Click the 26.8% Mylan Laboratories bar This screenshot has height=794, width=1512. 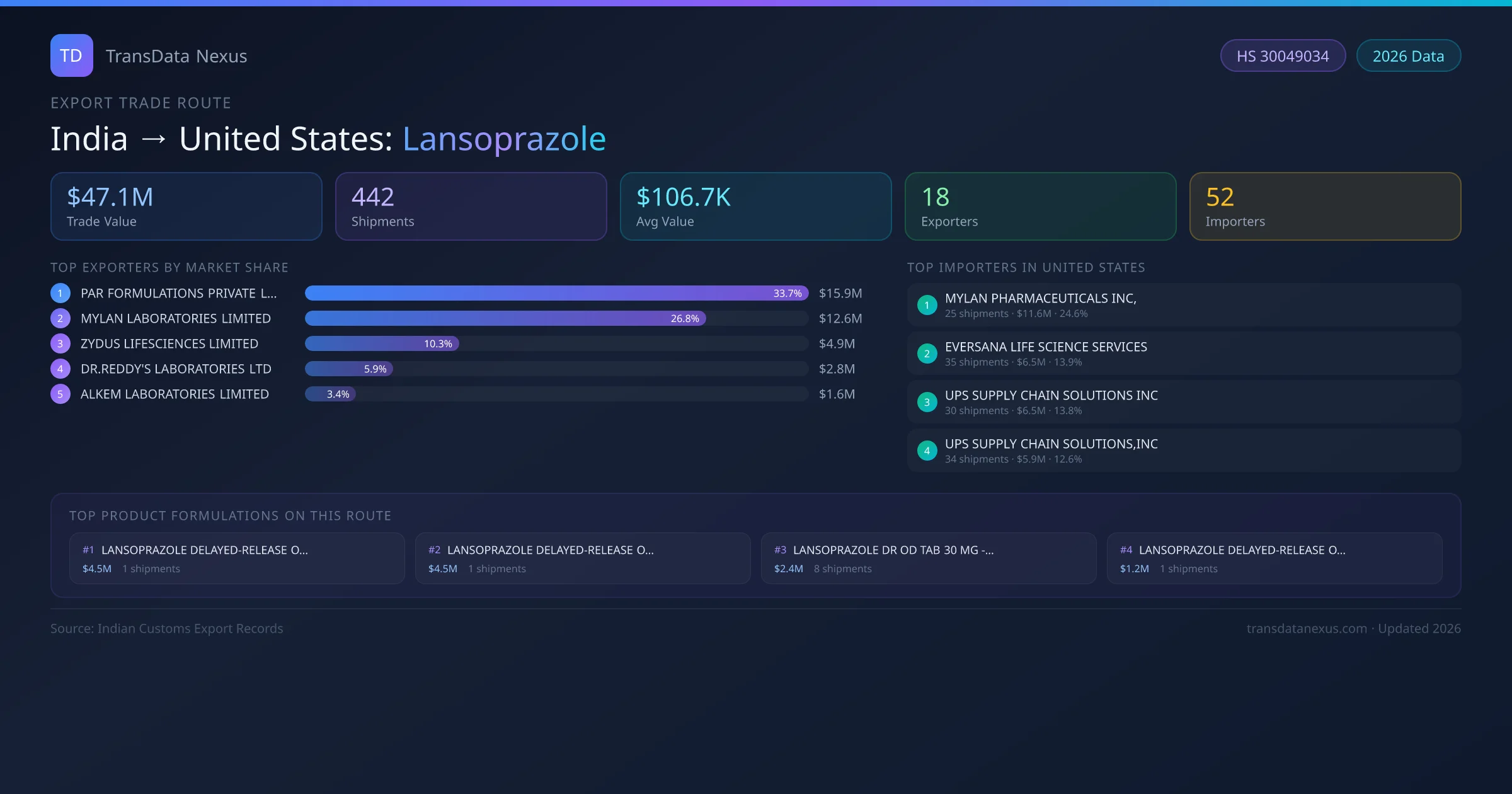coord(504,318)
